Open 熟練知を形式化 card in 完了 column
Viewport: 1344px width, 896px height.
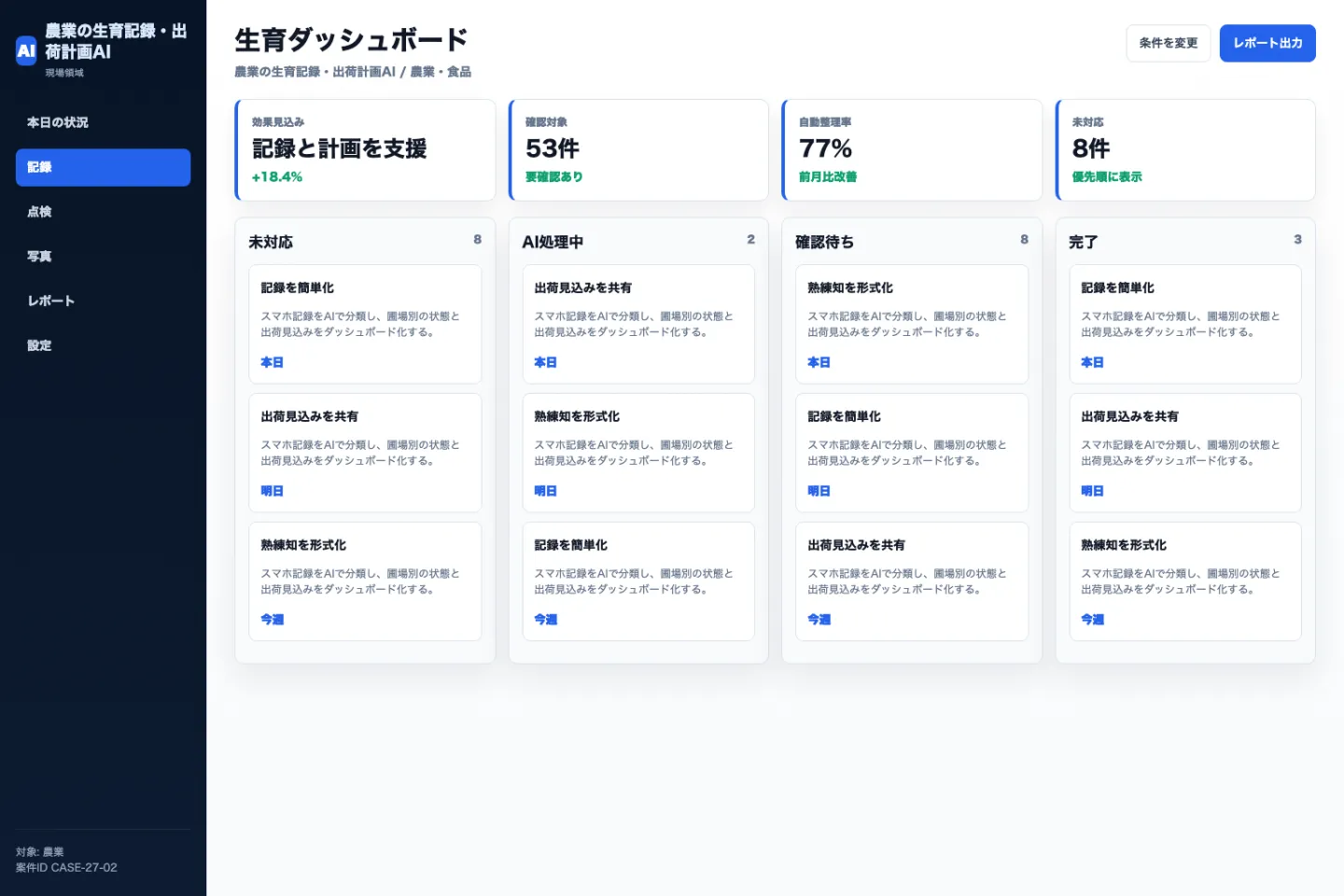[x=1185, y=581]
